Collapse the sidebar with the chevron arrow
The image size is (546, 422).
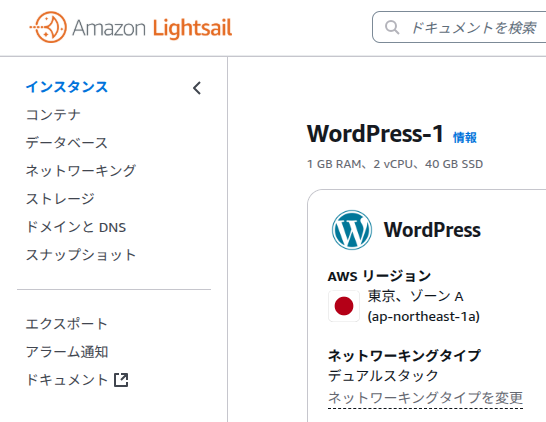[197, 88]
